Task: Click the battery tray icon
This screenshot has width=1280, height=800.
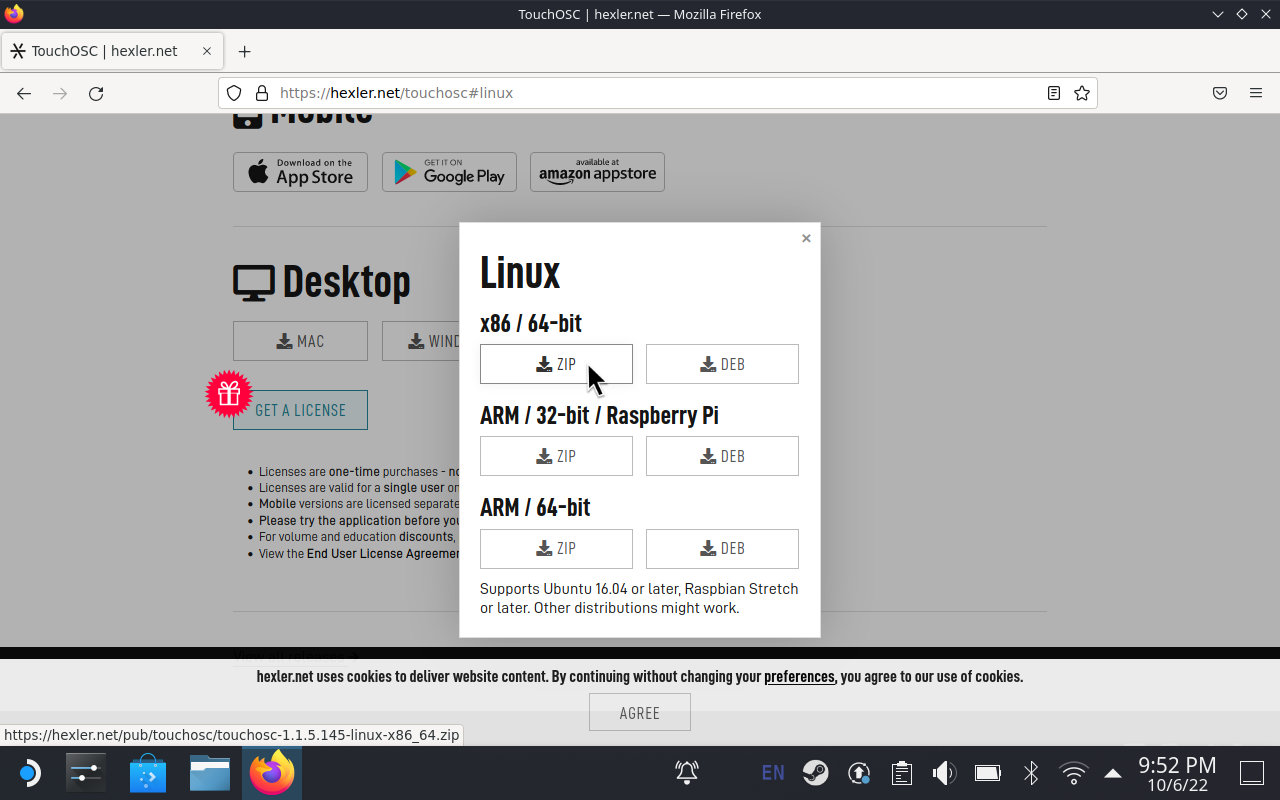Action: pyautogui.click(x=988, y=772)
